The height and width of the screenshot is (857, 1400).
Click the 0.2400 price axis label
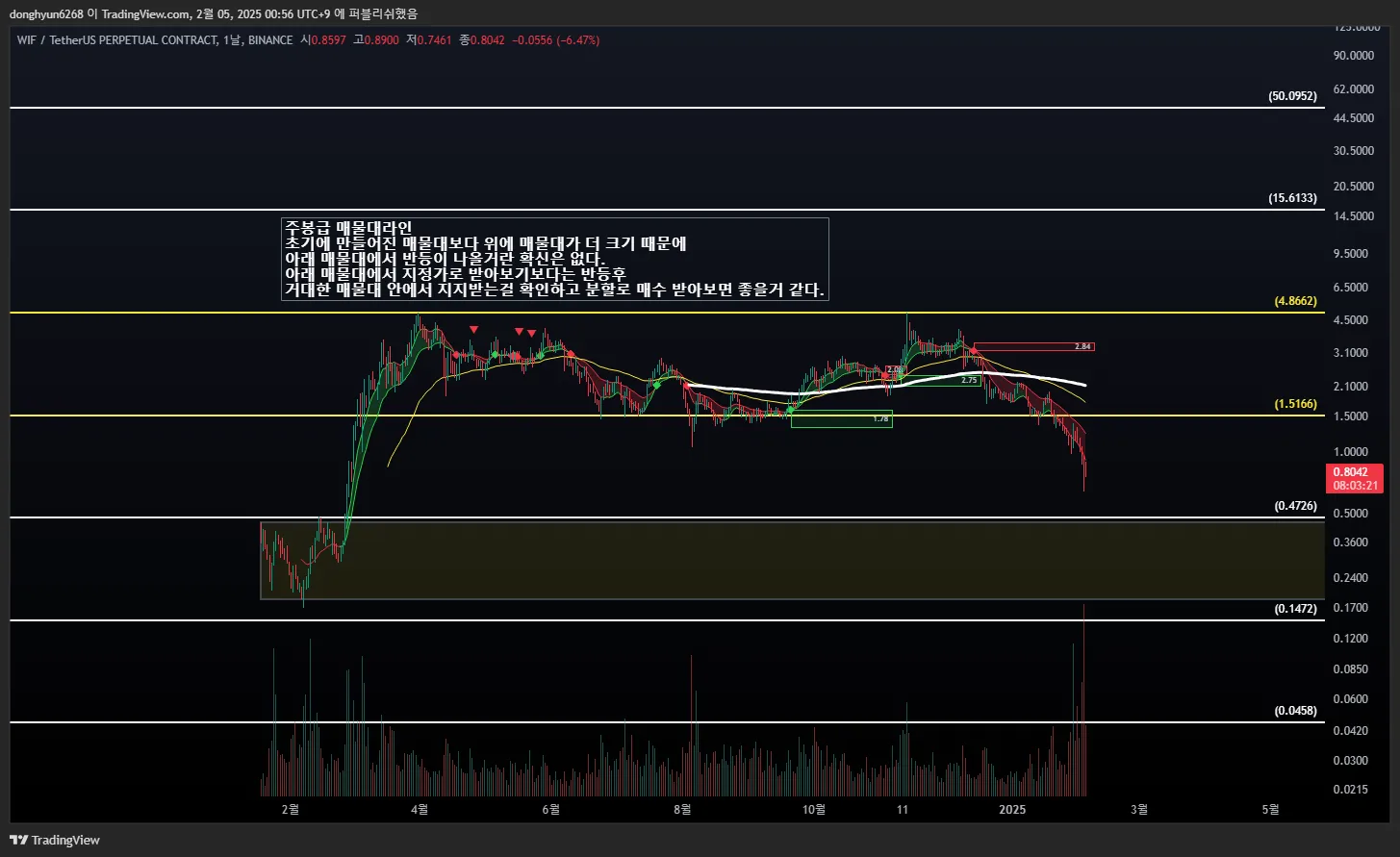[x=1353, y=578]
